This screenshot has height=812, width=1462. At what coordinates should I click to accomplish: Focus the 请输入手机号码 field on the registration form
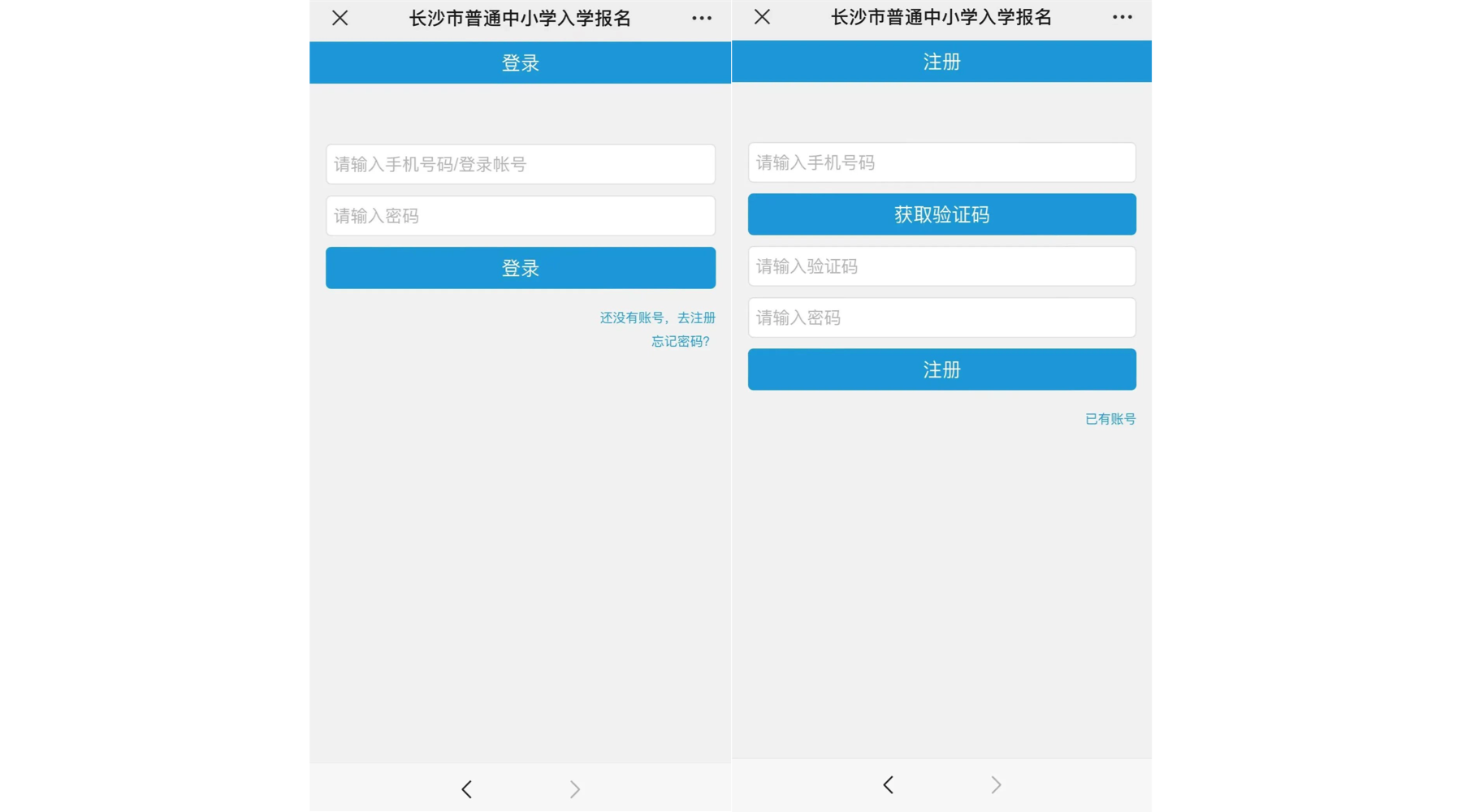coord(941,162)
